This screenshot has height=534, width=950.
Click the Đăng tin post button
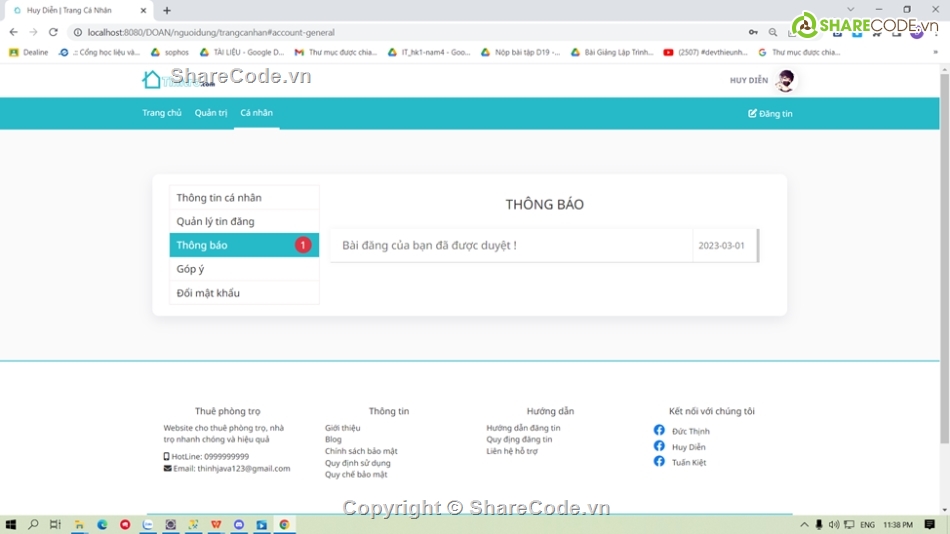point(770,113)
